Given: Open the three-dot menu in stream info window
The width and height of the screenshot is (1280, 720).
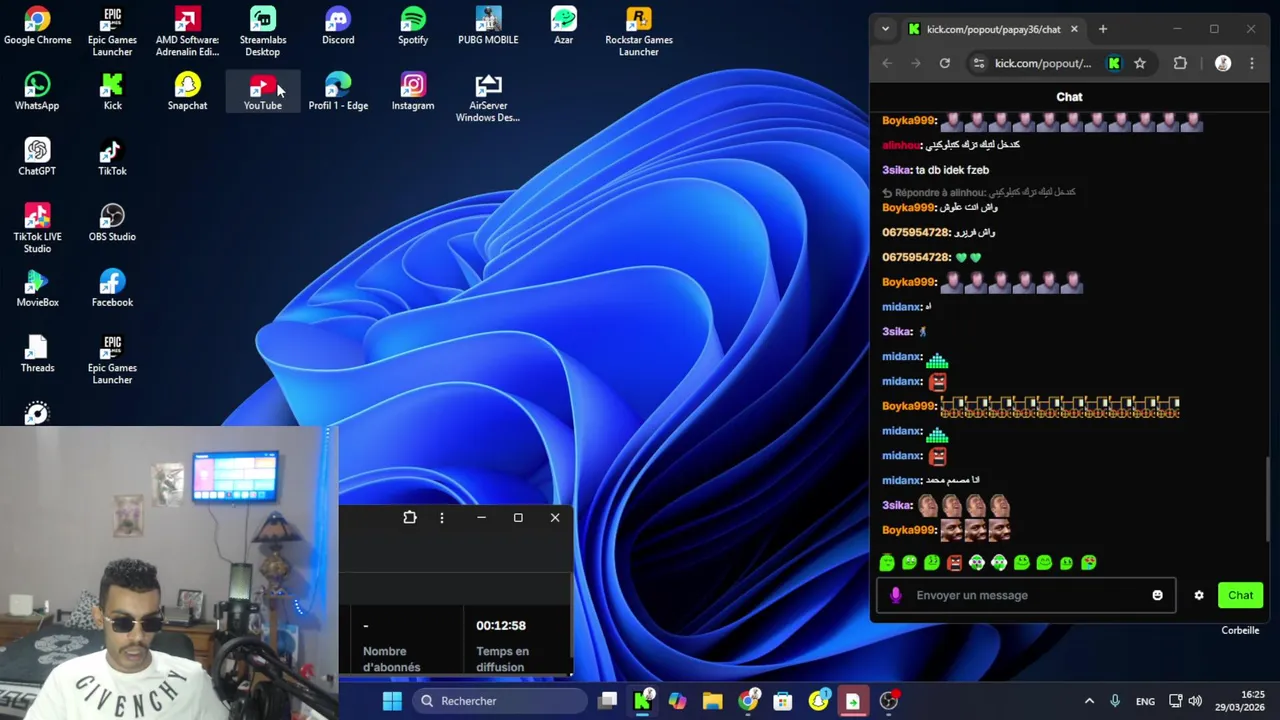Looking at the screenshot, I should point(441,517).
